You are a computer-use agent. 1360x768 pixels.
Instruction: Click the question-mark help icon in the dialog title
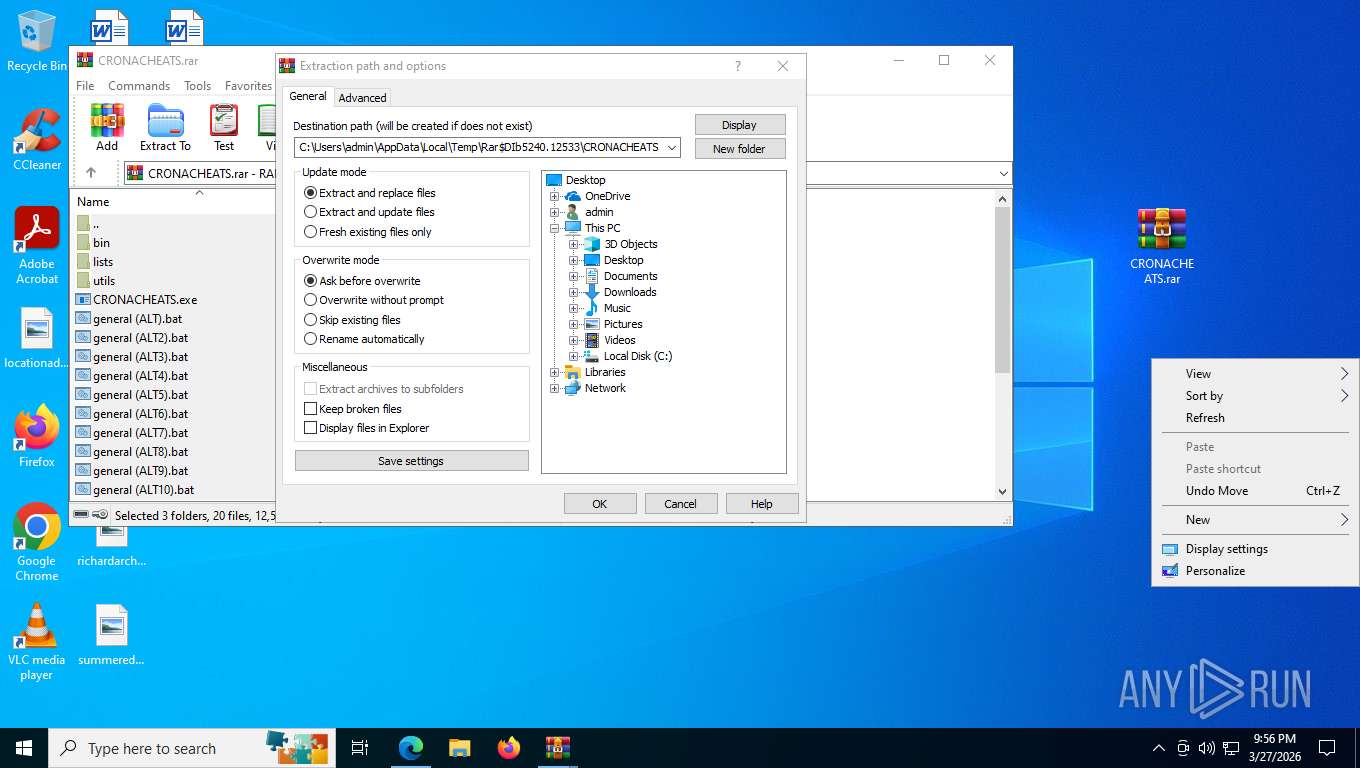coord(738,66)
